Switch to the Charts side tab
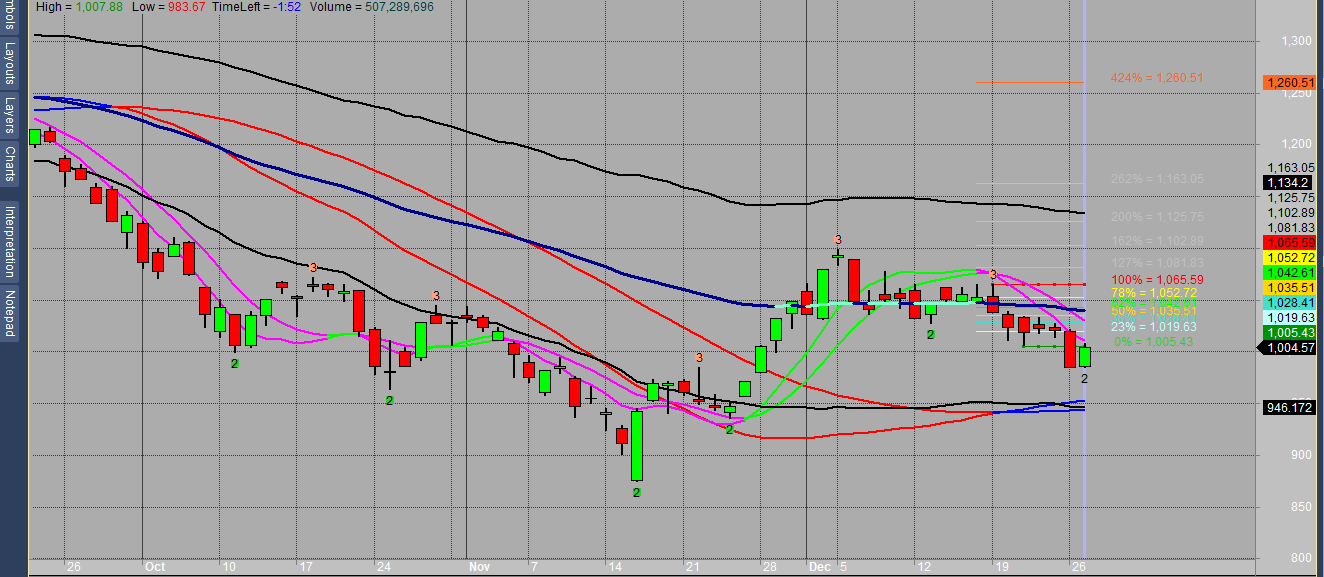Screen dimensions: 1324x577 tap(9, 163)
